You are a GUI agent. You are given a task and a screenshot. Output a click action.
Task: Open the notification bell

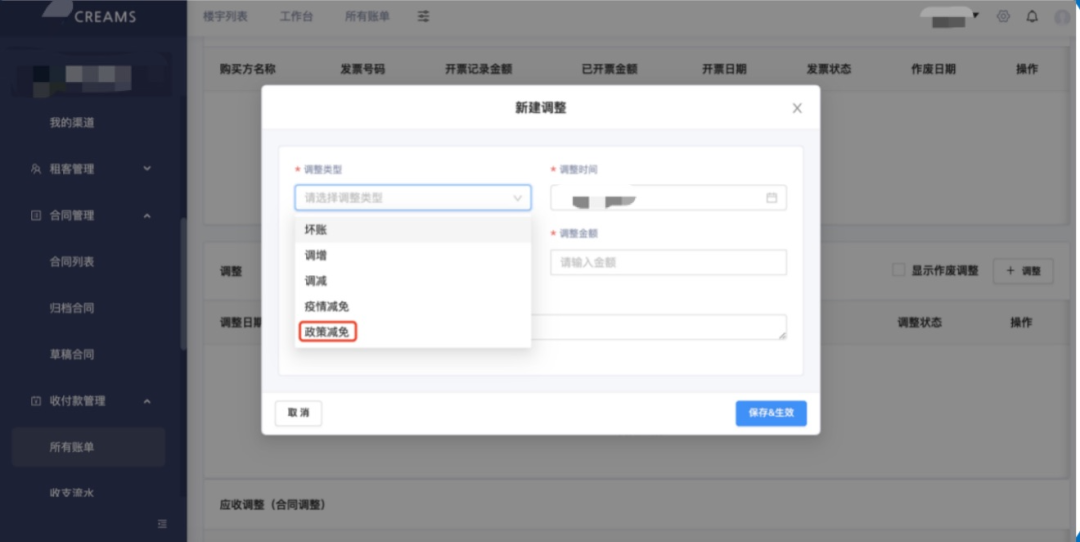(x=1032, y=17)
